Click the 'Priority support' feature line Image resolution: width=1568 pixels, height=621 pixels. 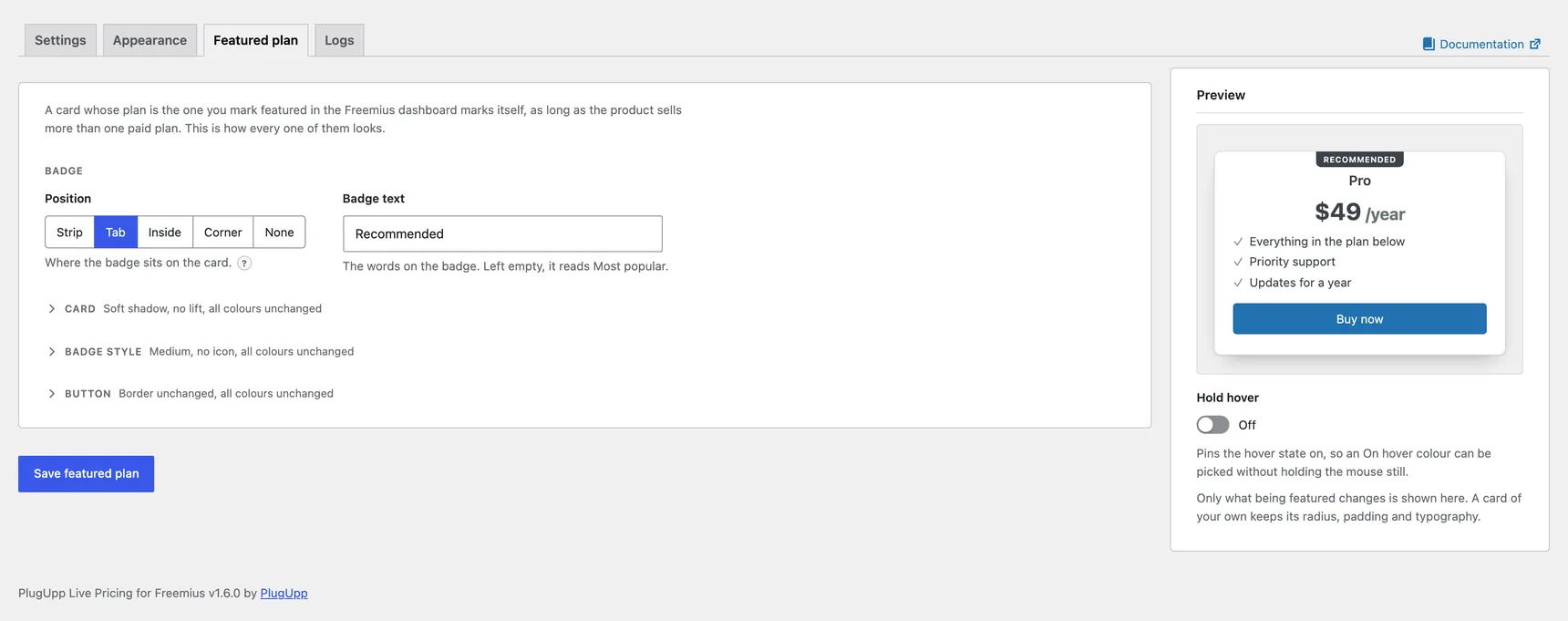1292,262
